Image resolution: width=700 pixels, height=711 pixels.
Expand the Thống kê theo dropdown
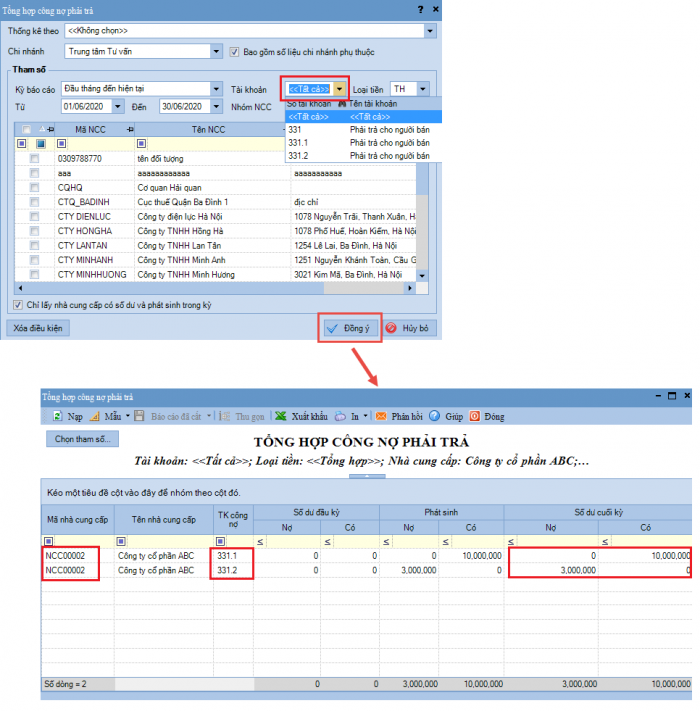pos(430,31)
